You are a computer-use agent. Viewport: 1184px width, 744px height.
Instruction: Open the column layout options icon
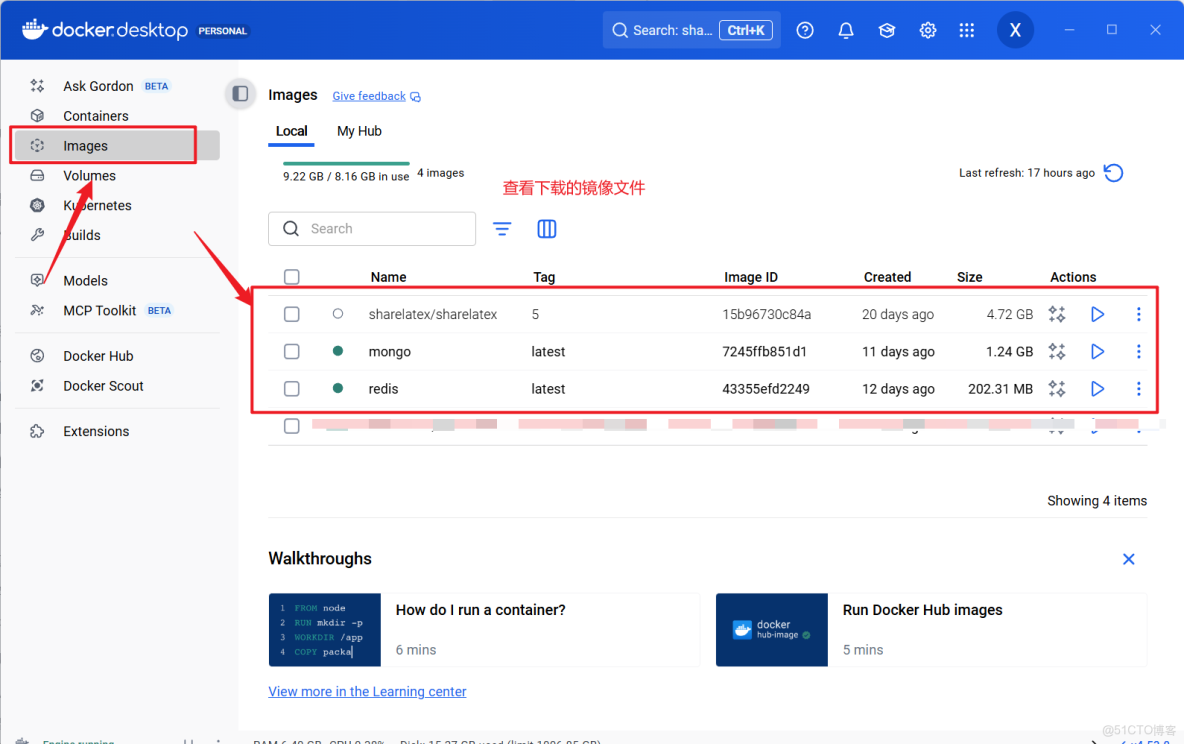pyautogui.click(x=546, y=229)
